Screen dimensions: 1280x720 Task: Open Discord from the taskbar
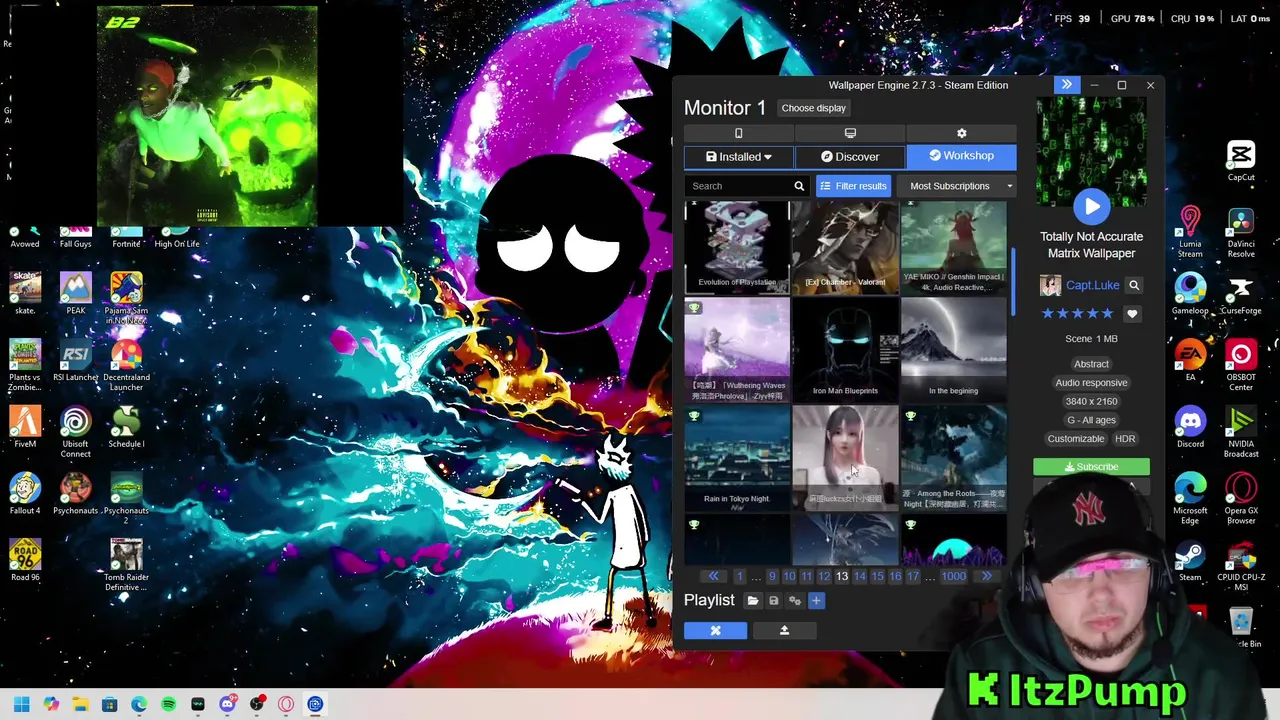[x=227, y=704]
